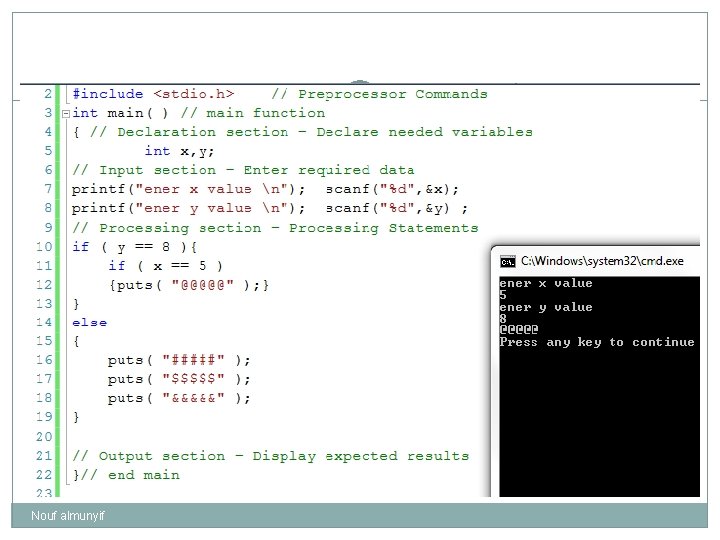Click the puts( "&&&&&" ) statement
Screen dimensions: 720x540
click(179, 399)
